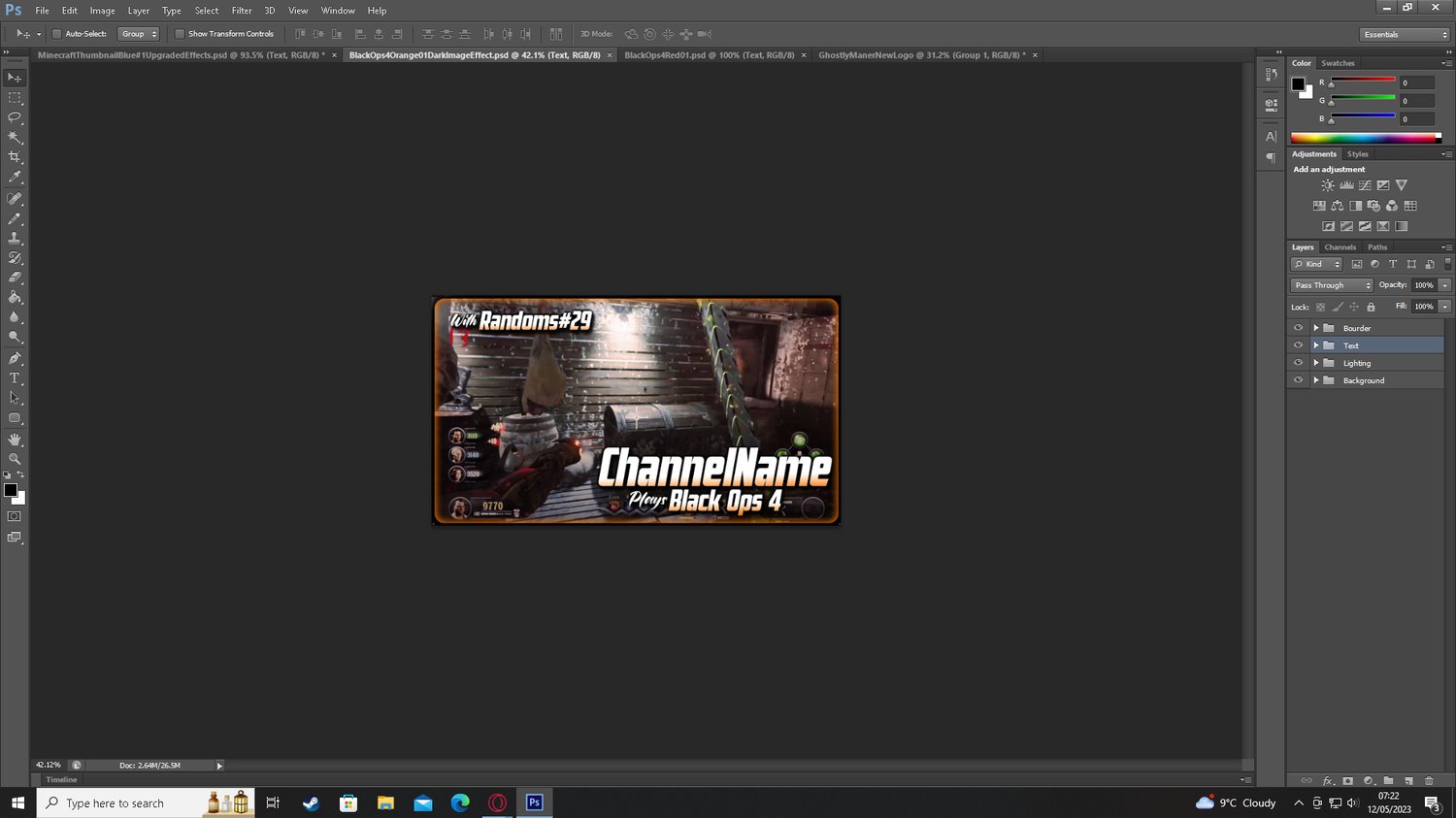Select the Rectangular Marquee tool
The image size is (1456, 818).
click(15, 98)
